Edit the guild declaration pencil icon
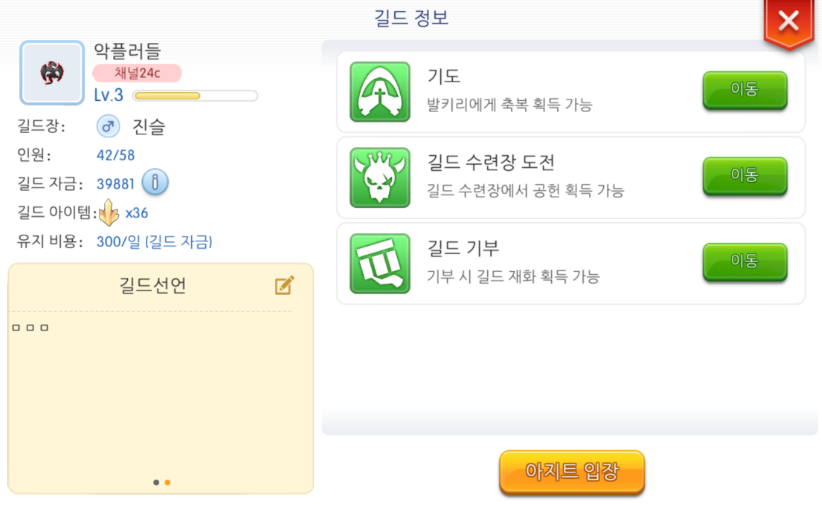The image size is (822, 505). point(284,286)
